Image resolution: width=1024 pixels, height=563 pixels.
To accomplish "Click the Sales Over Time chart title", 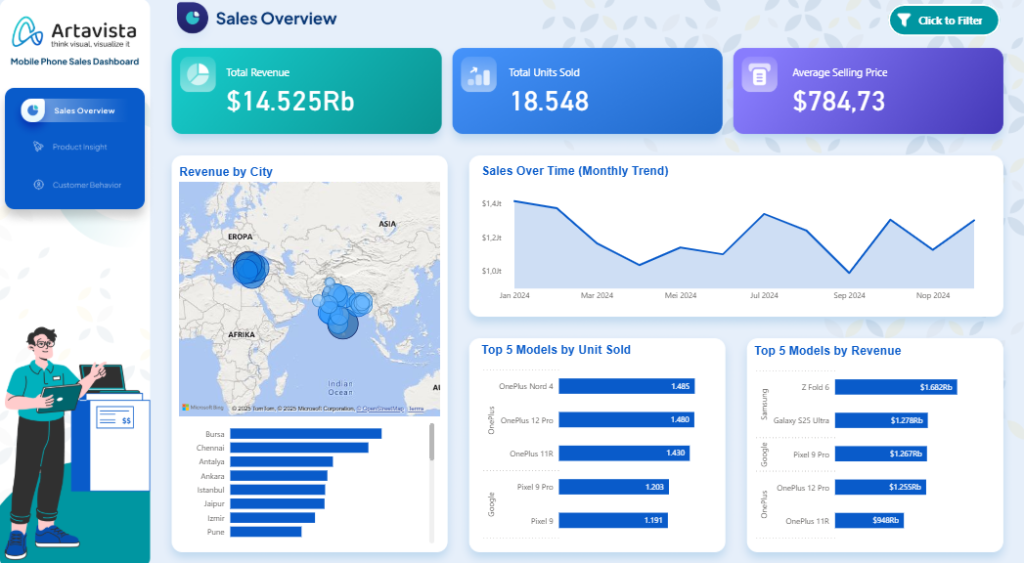I will point(575,171).
